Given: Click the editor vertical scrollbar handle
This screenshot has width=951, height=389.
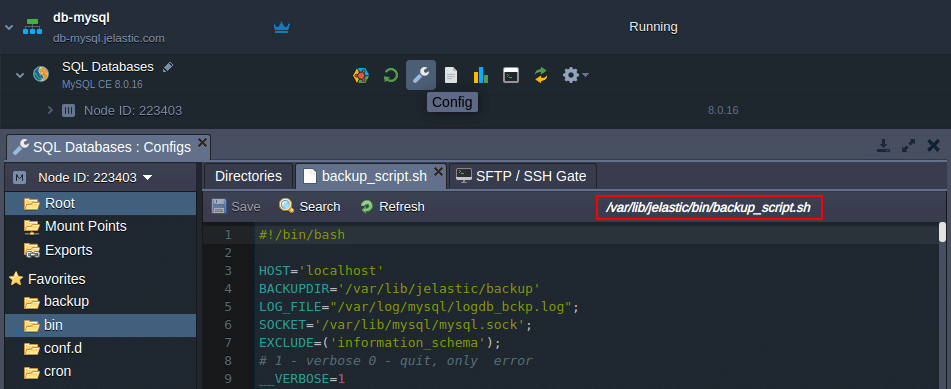Looking at the screenshot, I should click(x=943, y=232).
